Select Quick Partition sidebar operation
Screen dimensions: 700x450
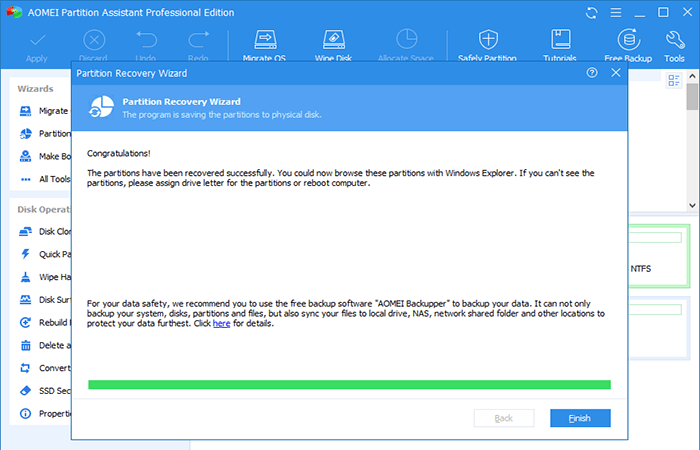click(x=44, y=254)
